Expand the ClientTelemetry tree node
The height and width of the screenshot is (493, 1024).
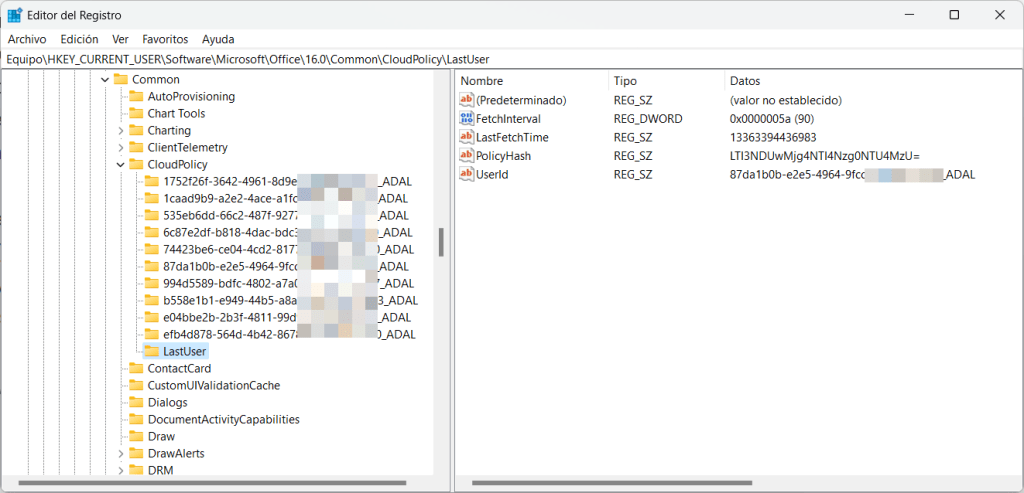click(x=121, y=148)
